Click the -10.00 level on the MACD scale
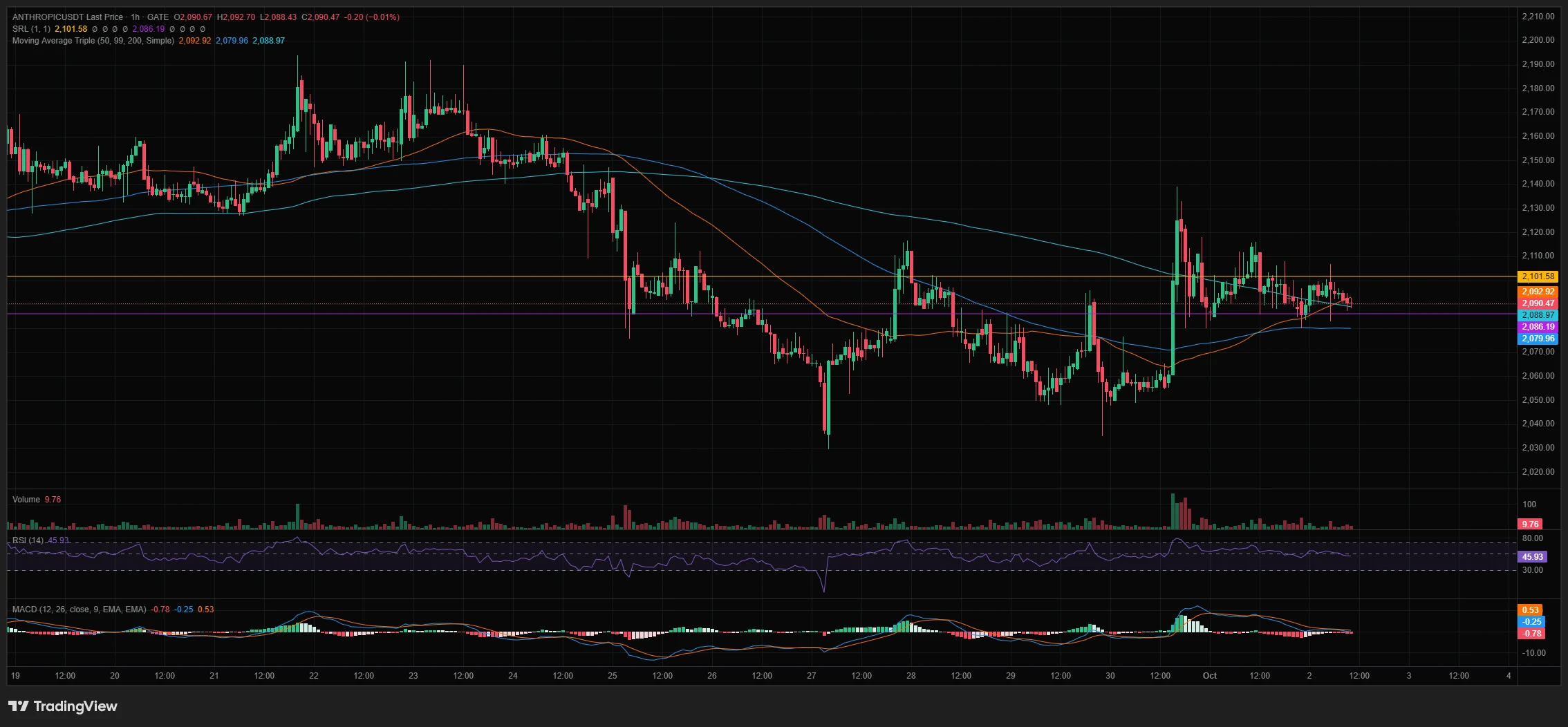This screenshot has width=1568, height=727. 1533,653
